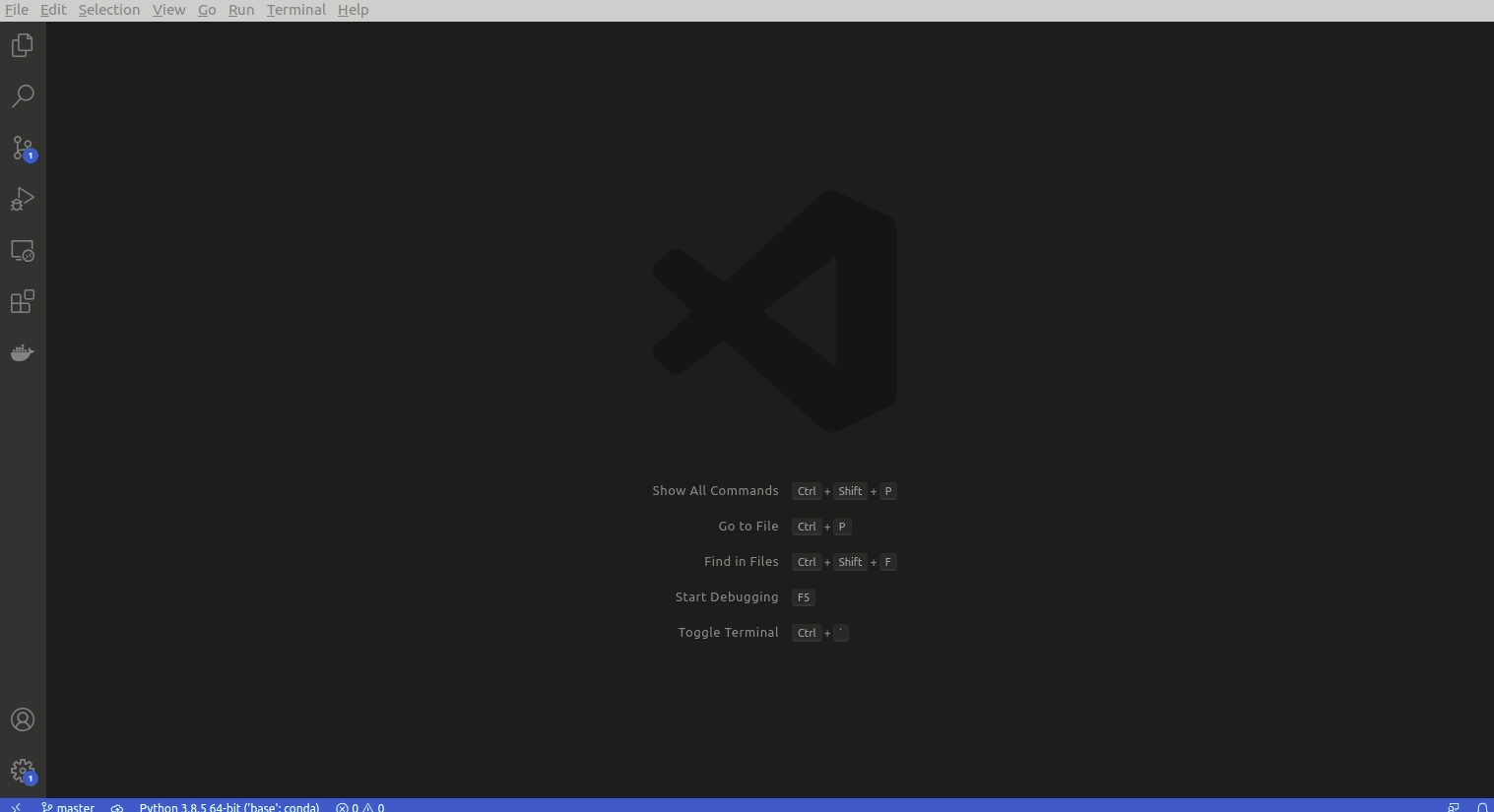The height and width of the screenshot is (812, 1494).
Task: Open the Docker view
Action: 23,352
